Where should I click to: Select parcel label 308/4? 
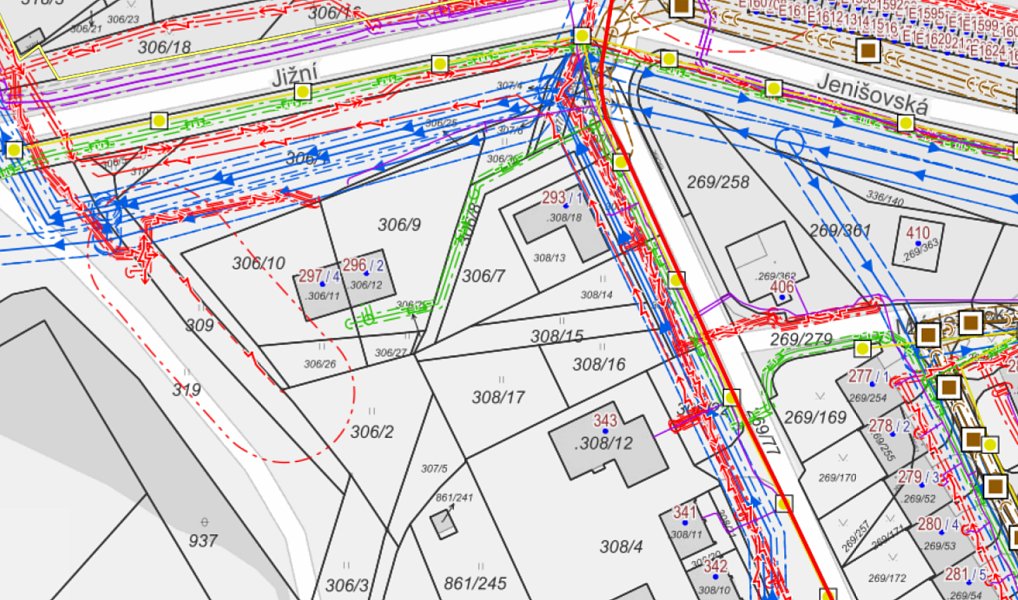point(621,547)
